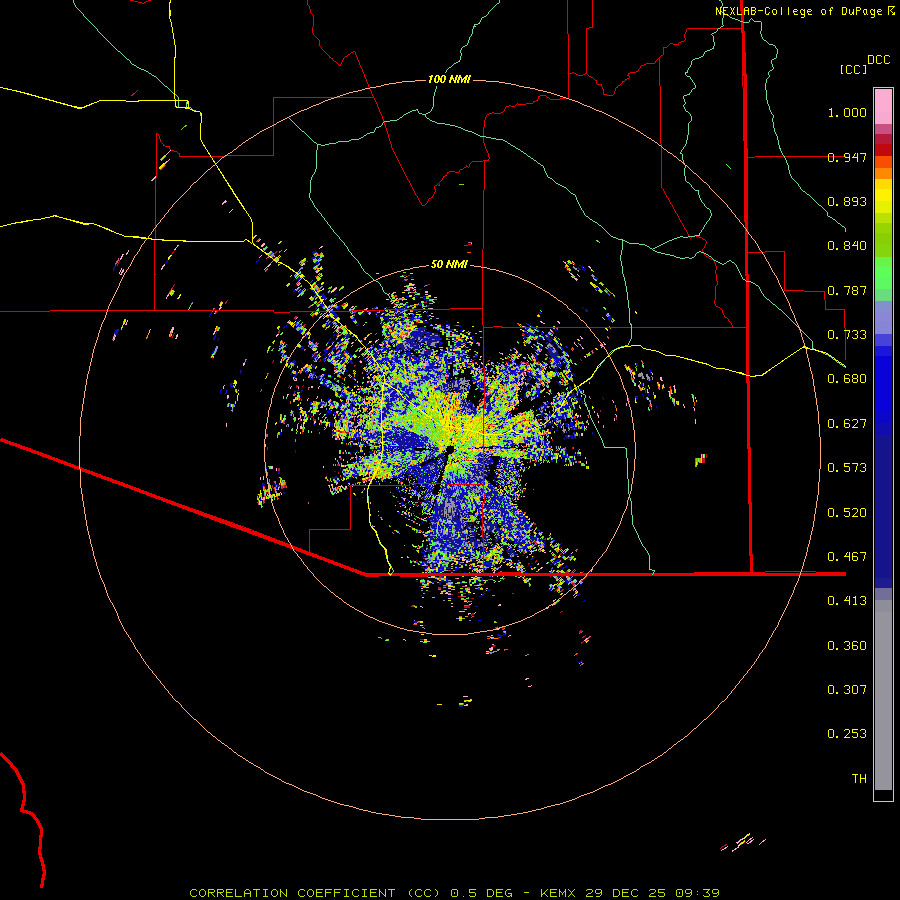Viewport: 900px width, 900px height.
Task: Click the 0.840 color scale value
Action: 847,246
